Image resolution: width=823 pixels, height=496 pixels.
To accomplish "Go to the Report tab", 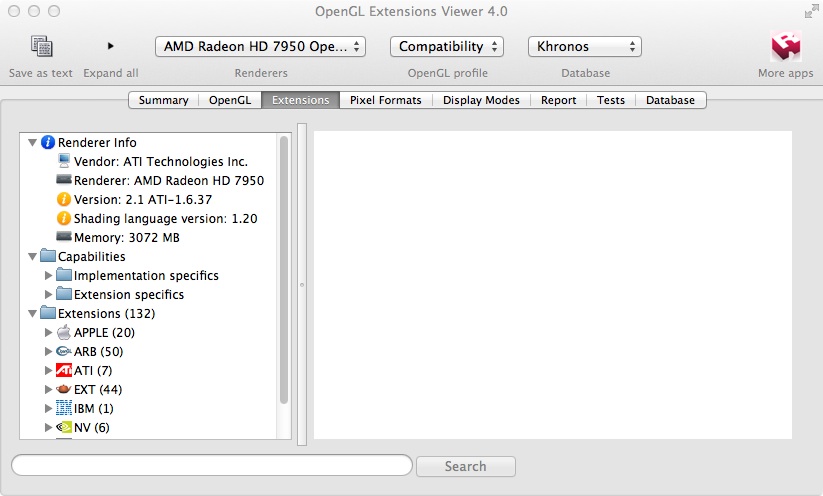I will [558, 100].
